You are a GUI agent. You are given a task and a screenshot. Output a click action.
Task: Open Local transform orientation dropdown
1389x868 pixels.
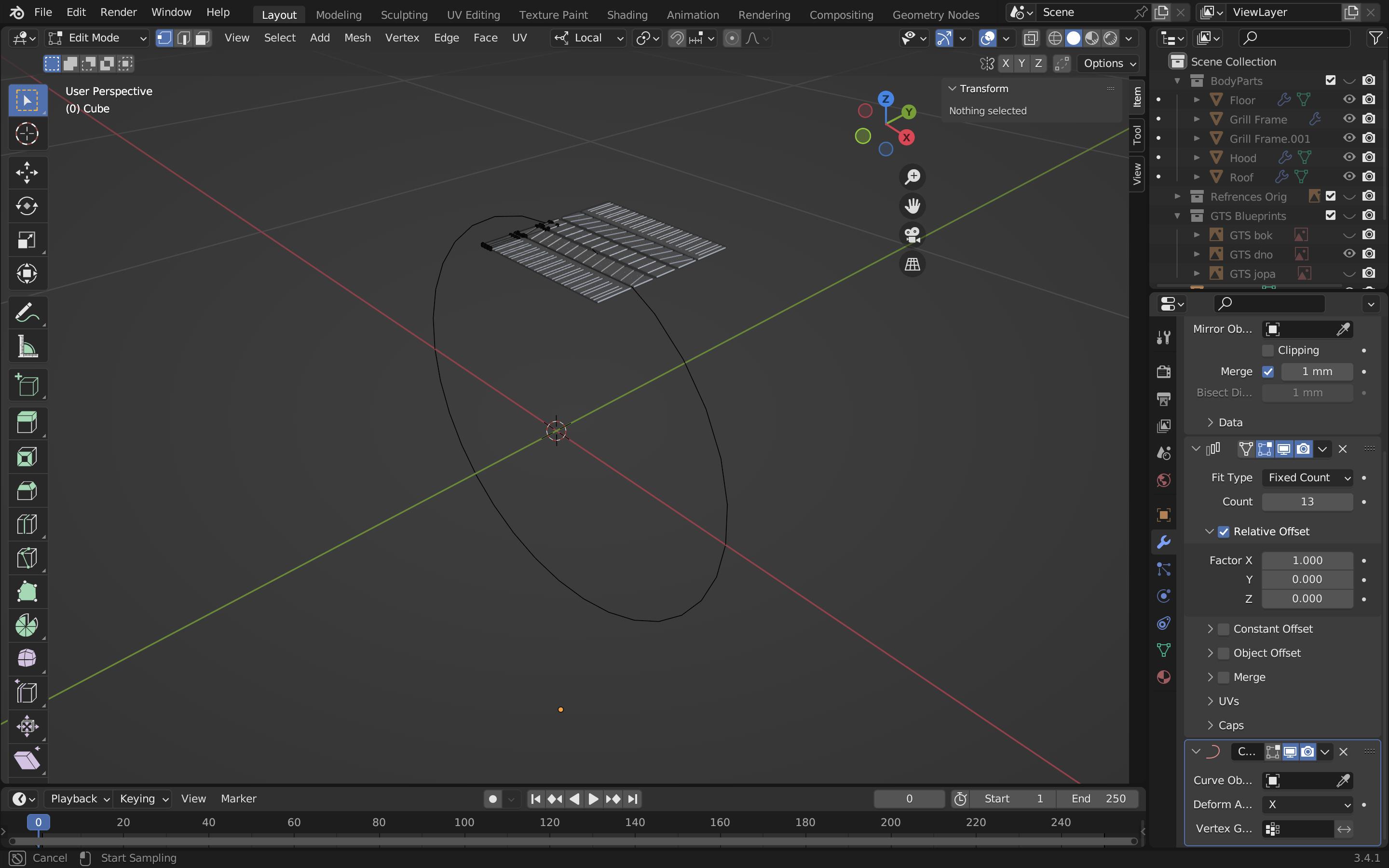click(x=588, y=38)
